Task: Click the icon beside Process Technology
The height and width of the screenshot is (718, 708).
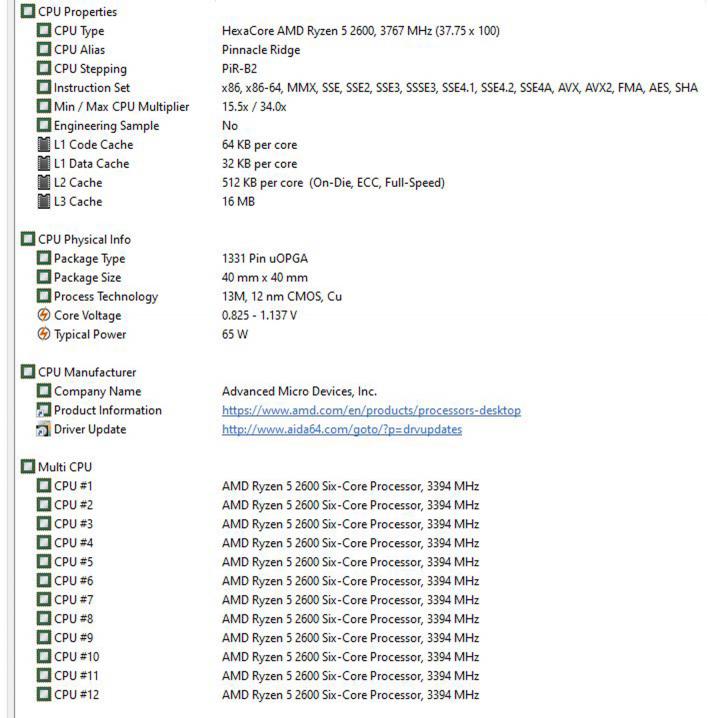Action: [44, 296]
